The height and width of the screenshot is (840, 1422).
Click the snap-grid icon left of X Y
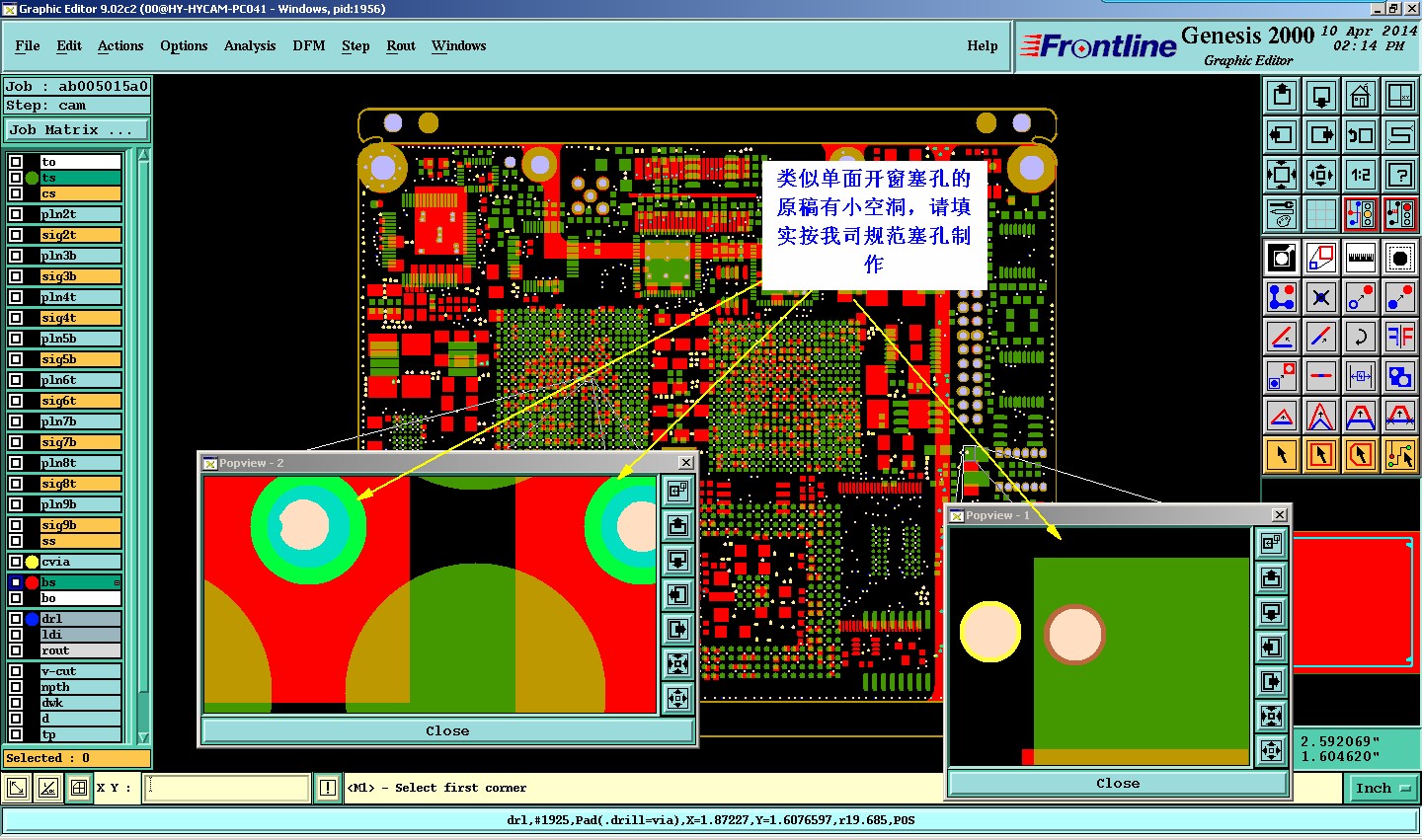click(79, 788)
